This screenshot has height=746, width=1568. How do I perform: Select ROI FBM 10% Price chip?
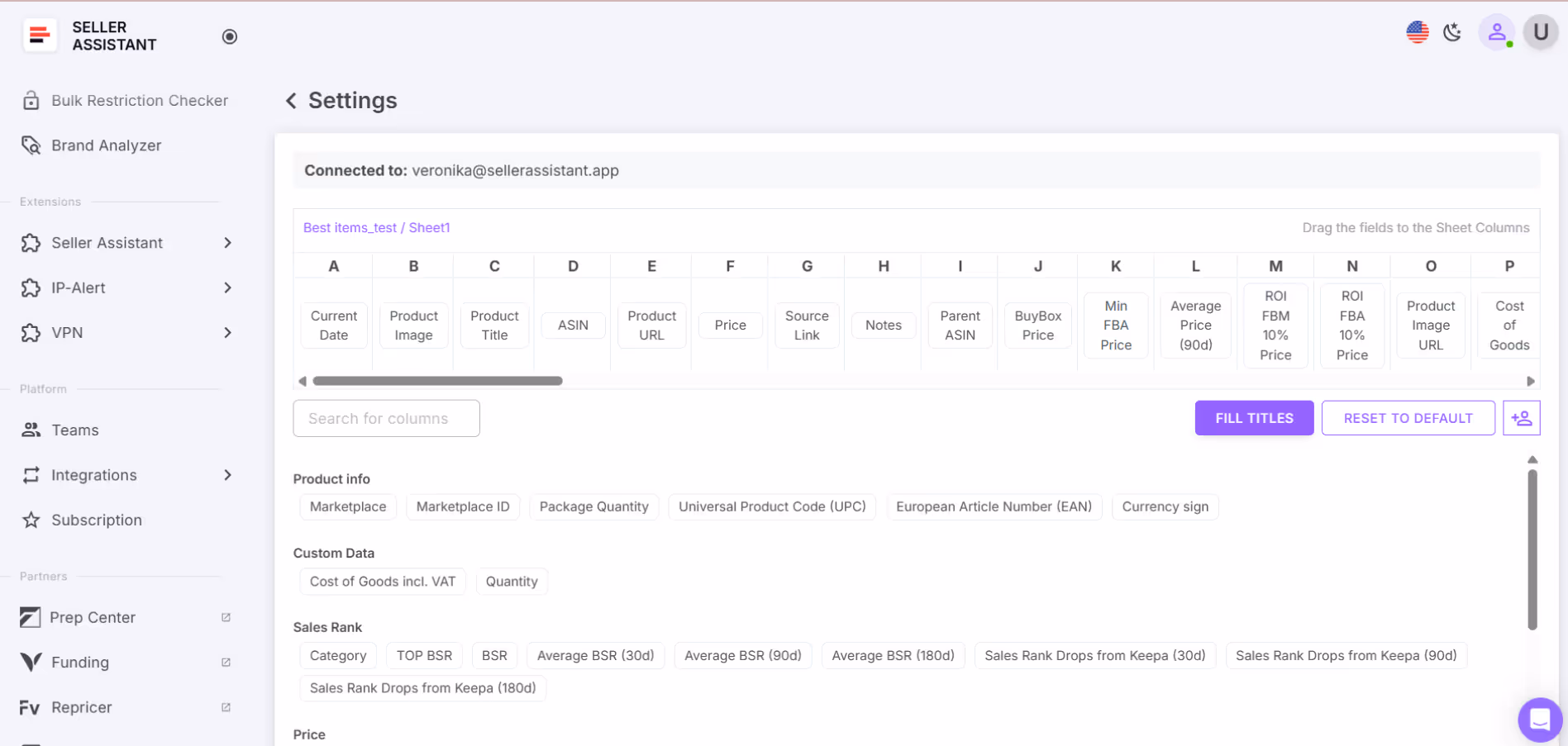pyautogui.click(x=1275, y=325)
